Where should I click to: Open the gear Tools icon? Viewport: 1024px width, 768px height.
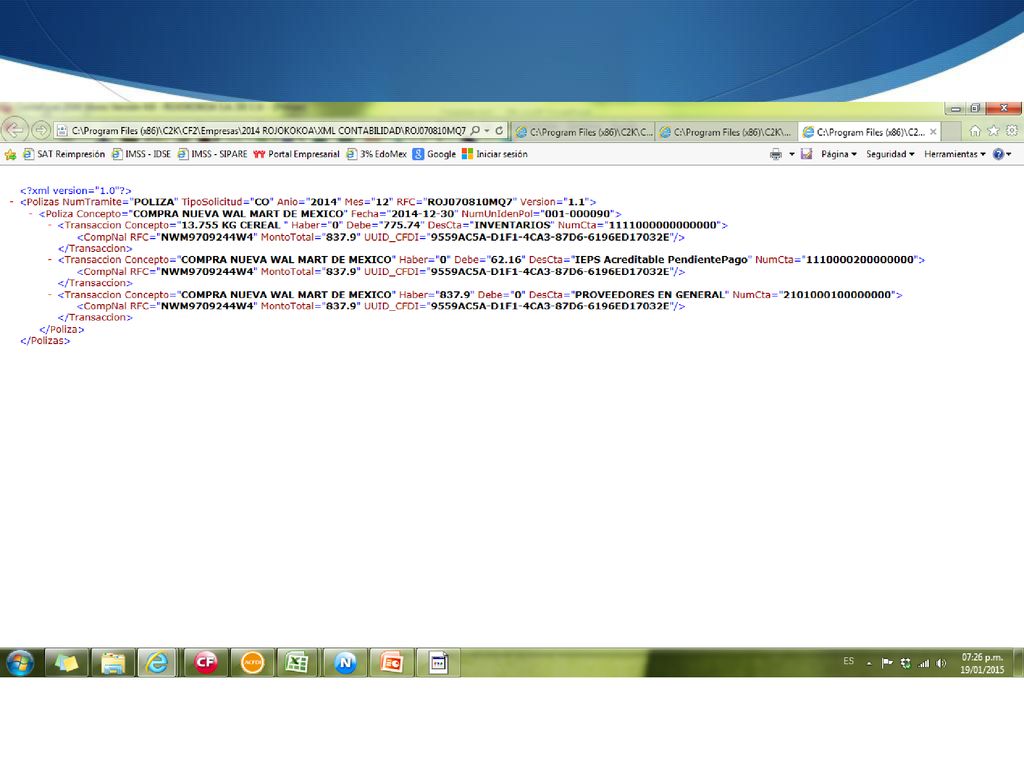point(1012,131)
